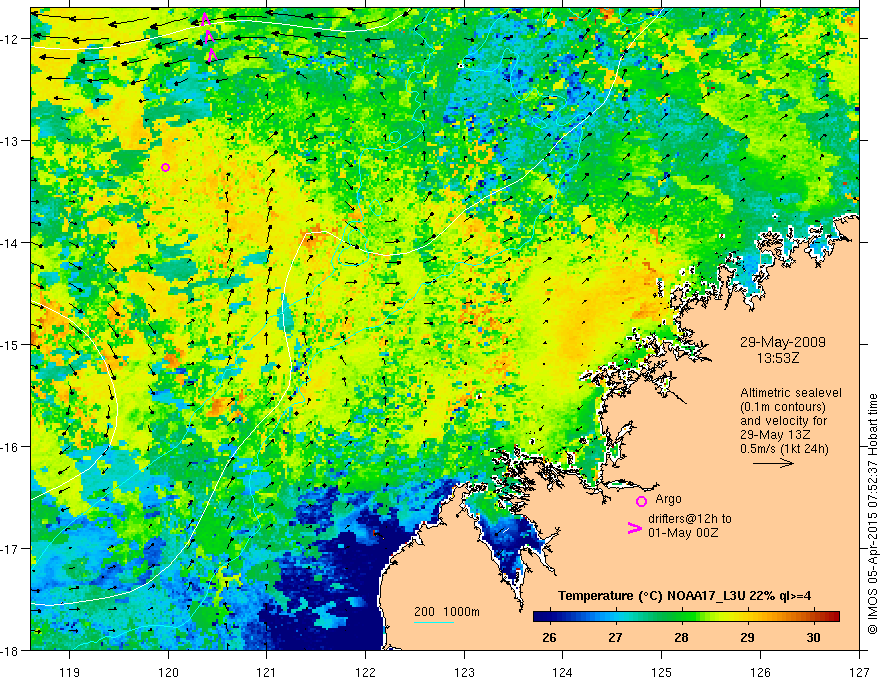Click the '29-May 13Z' caption line
880x680 pixels.
(x=775, y=435)
